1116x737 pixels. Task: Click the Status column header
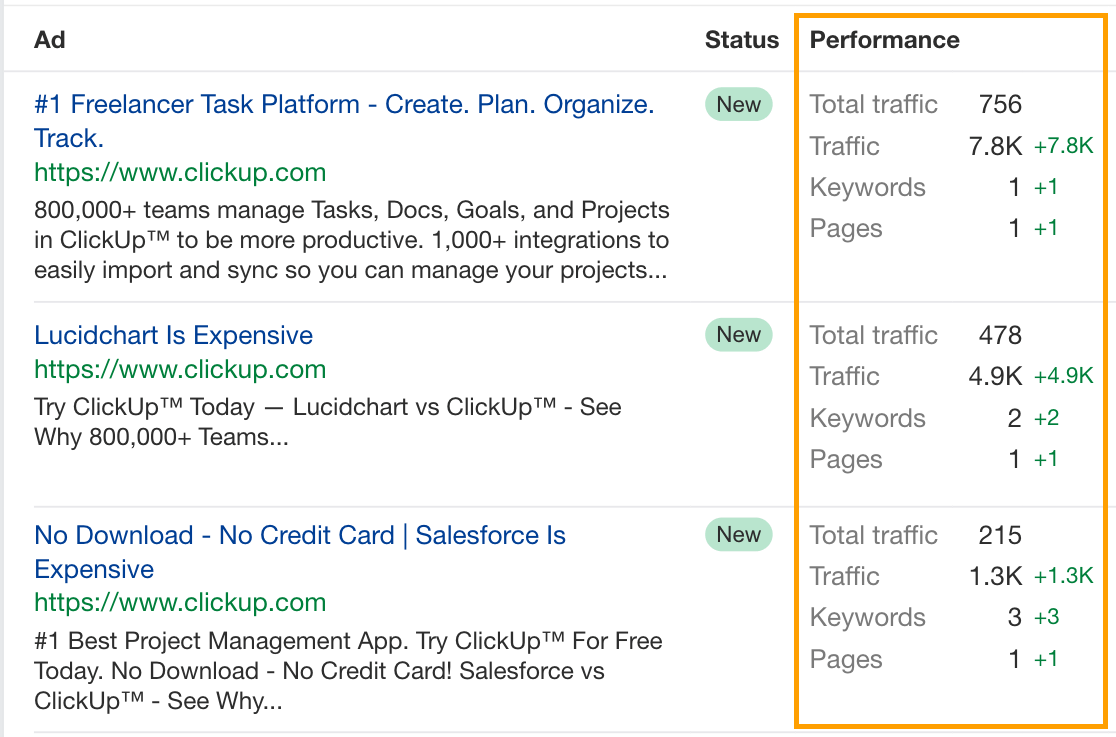(x=742, y=40)
